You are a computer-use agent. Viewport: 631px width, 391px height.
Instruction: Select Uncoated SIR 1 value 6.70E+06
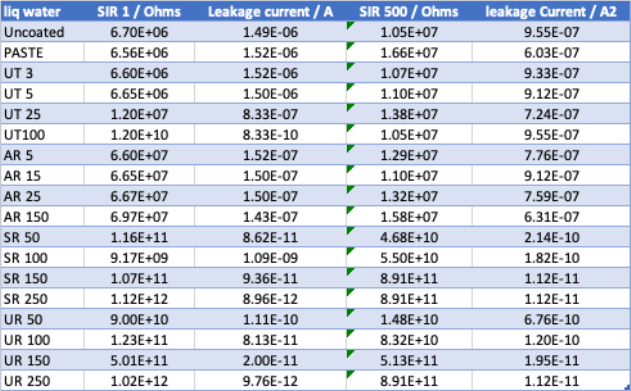point(139,32)
